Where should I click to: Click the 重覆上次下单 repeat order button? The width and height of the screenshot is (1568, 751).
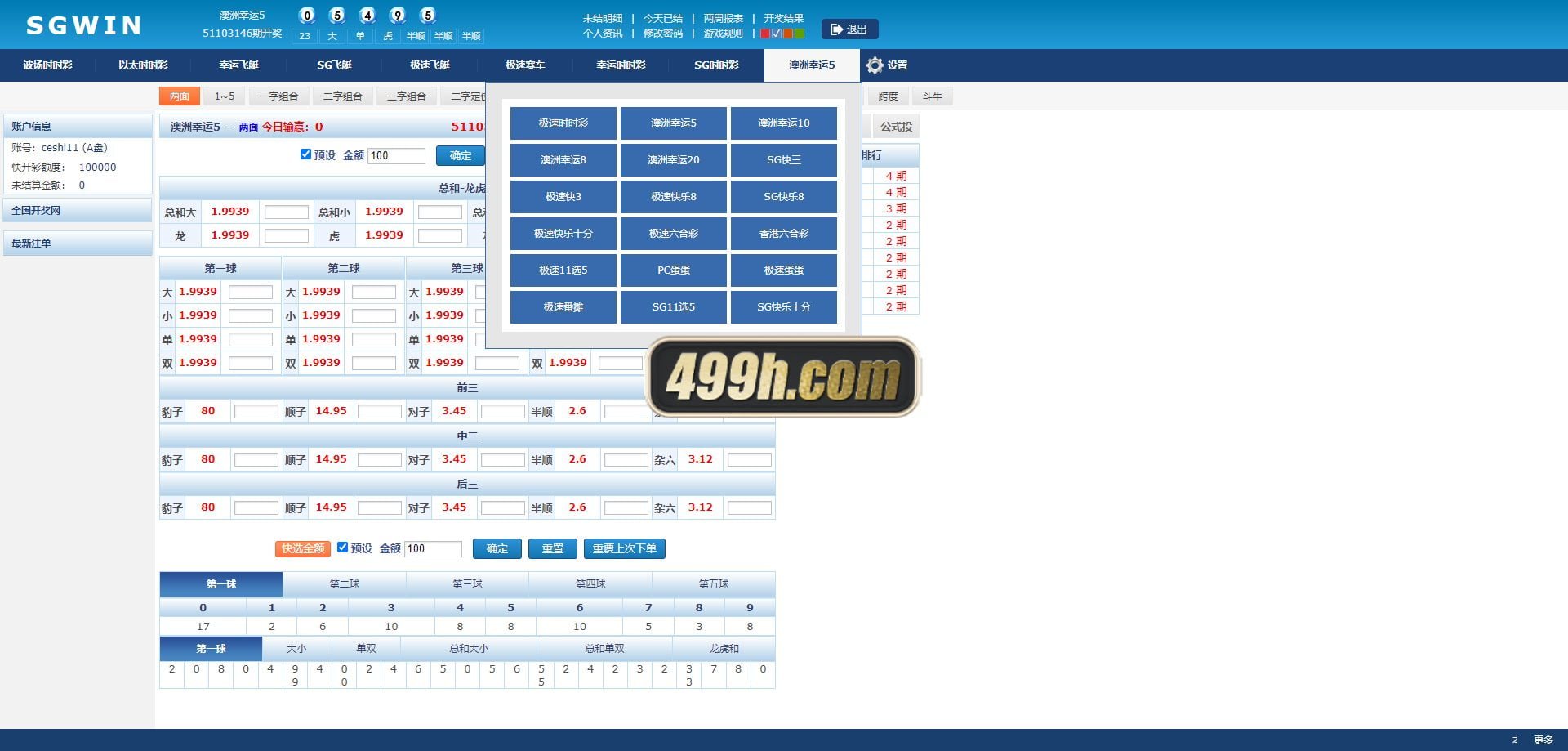[x=625, y=549]
